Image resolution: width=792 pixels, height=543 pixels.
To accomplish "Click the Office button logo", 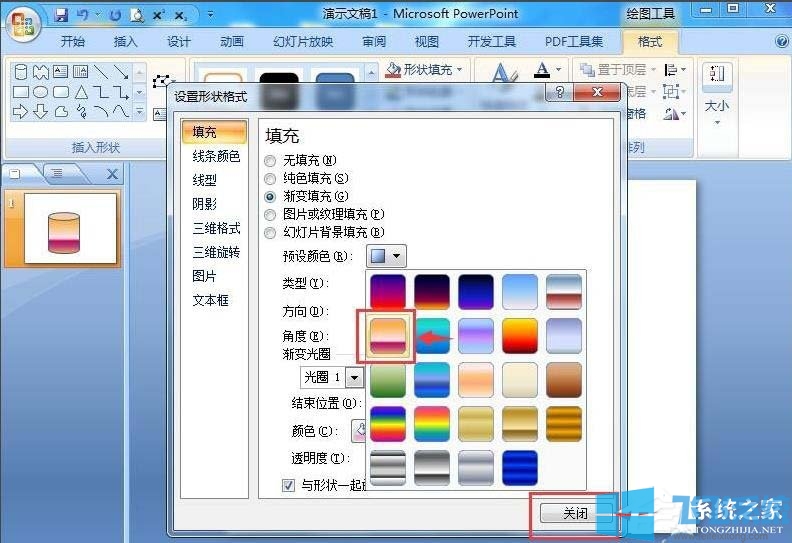I will pyautogui.click(x=25, y=22).
